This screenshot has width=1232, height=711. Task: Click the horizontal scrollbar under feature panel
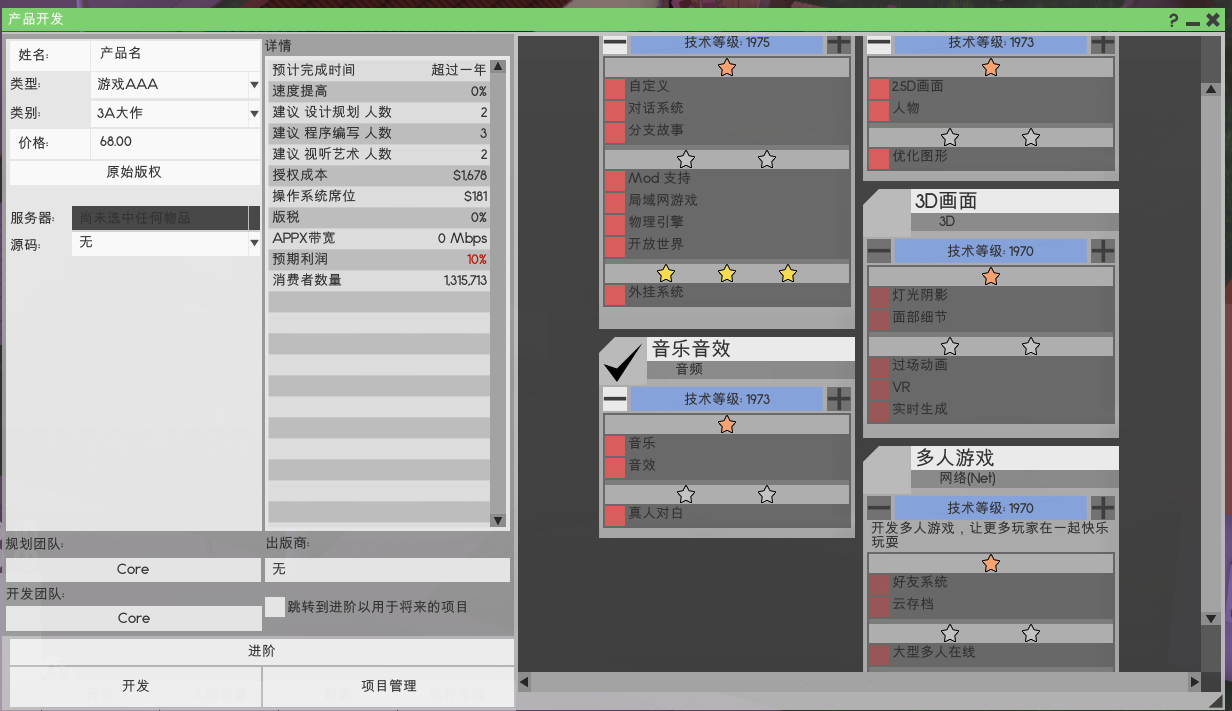point(860,682)
